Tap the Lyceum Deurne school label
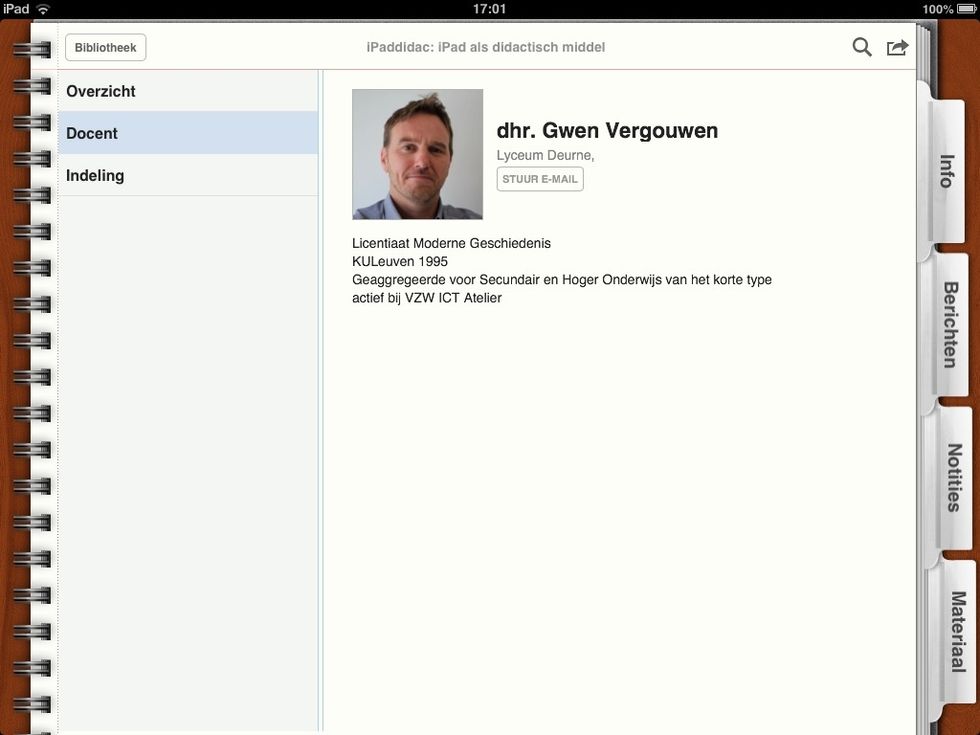The width and height of the screenshot is (980, 735). [x=545, y=156]
